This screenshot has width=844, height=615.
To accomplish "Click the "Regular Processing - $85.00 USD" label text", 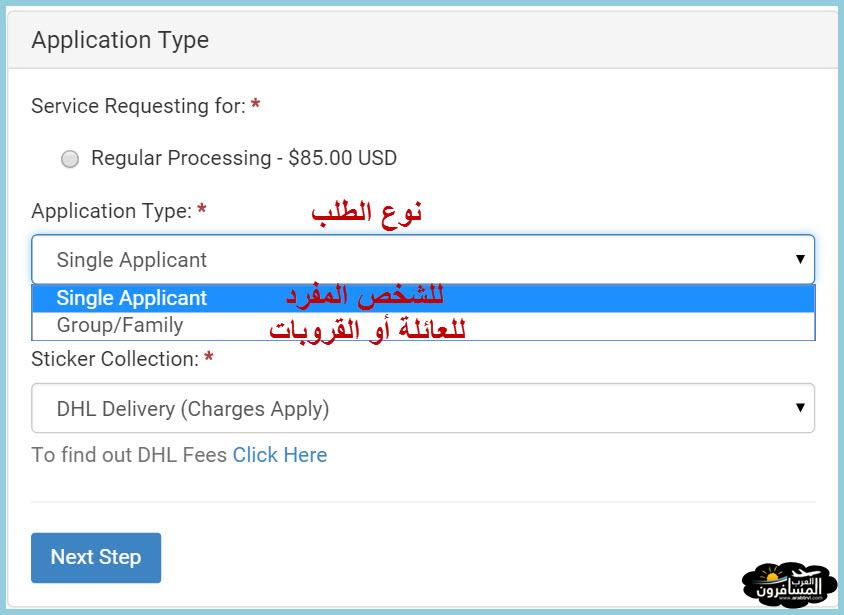I will 244,158.
